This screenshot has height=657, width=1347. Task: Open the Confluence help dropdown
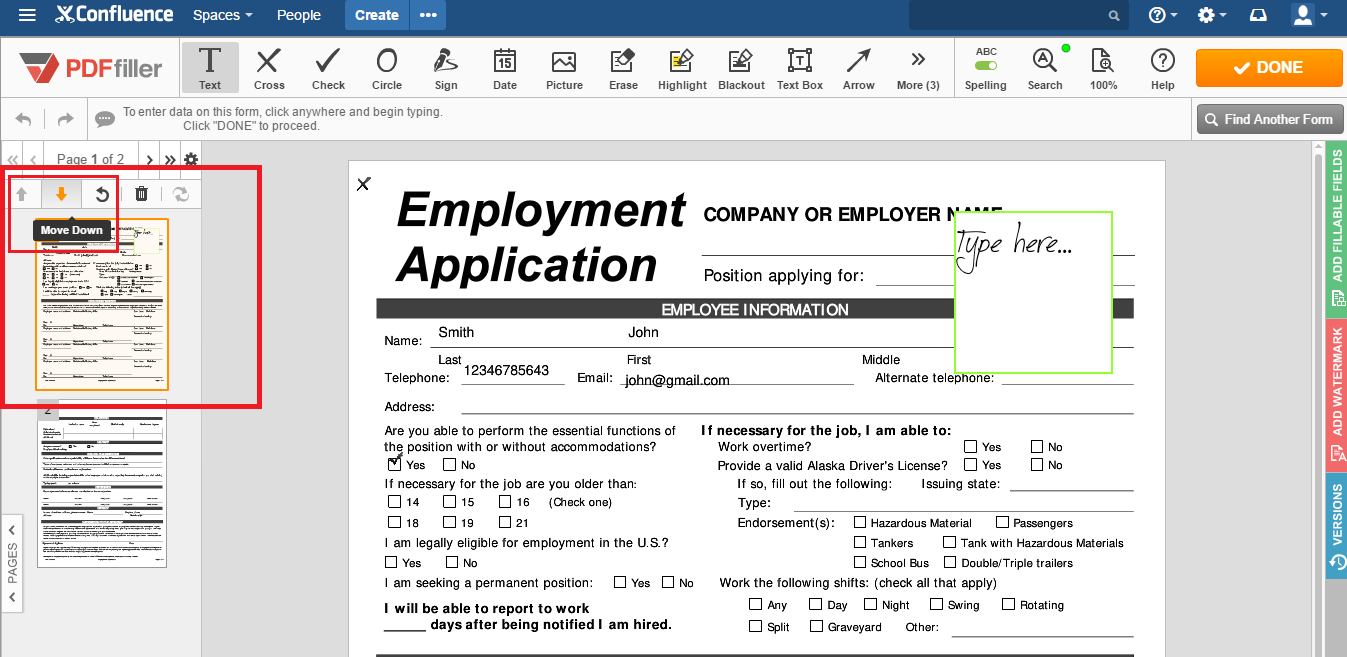pyautogui.click(x=1163, y=15)
